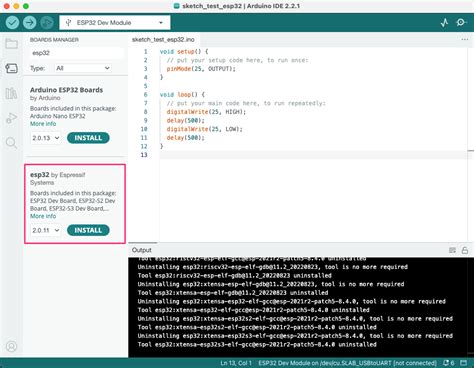Click void loop() line
Viewport: 474px width, 368px height.
tap(182, 95)
